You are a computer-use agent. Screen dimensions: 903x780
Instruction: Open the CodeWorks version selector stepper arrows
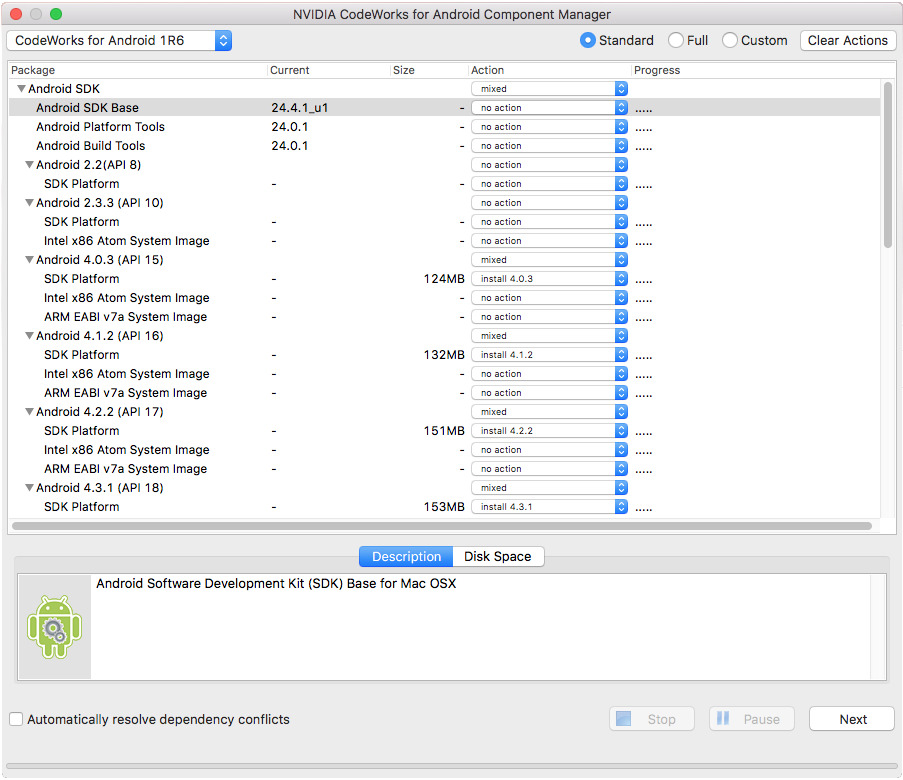point(224,40)
